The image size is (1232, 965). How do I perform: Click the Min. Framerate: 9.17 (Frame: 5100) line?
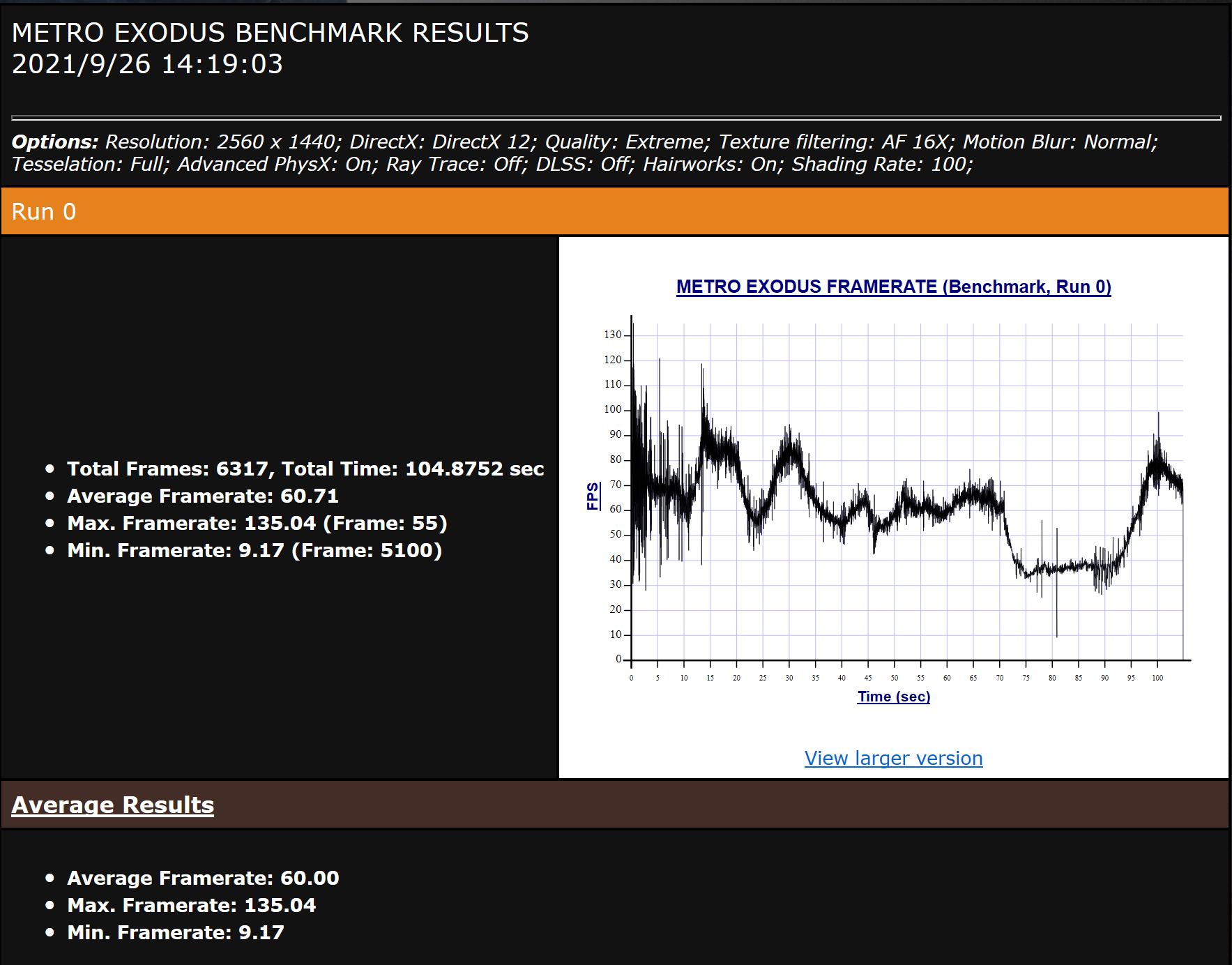pos(254,550)
